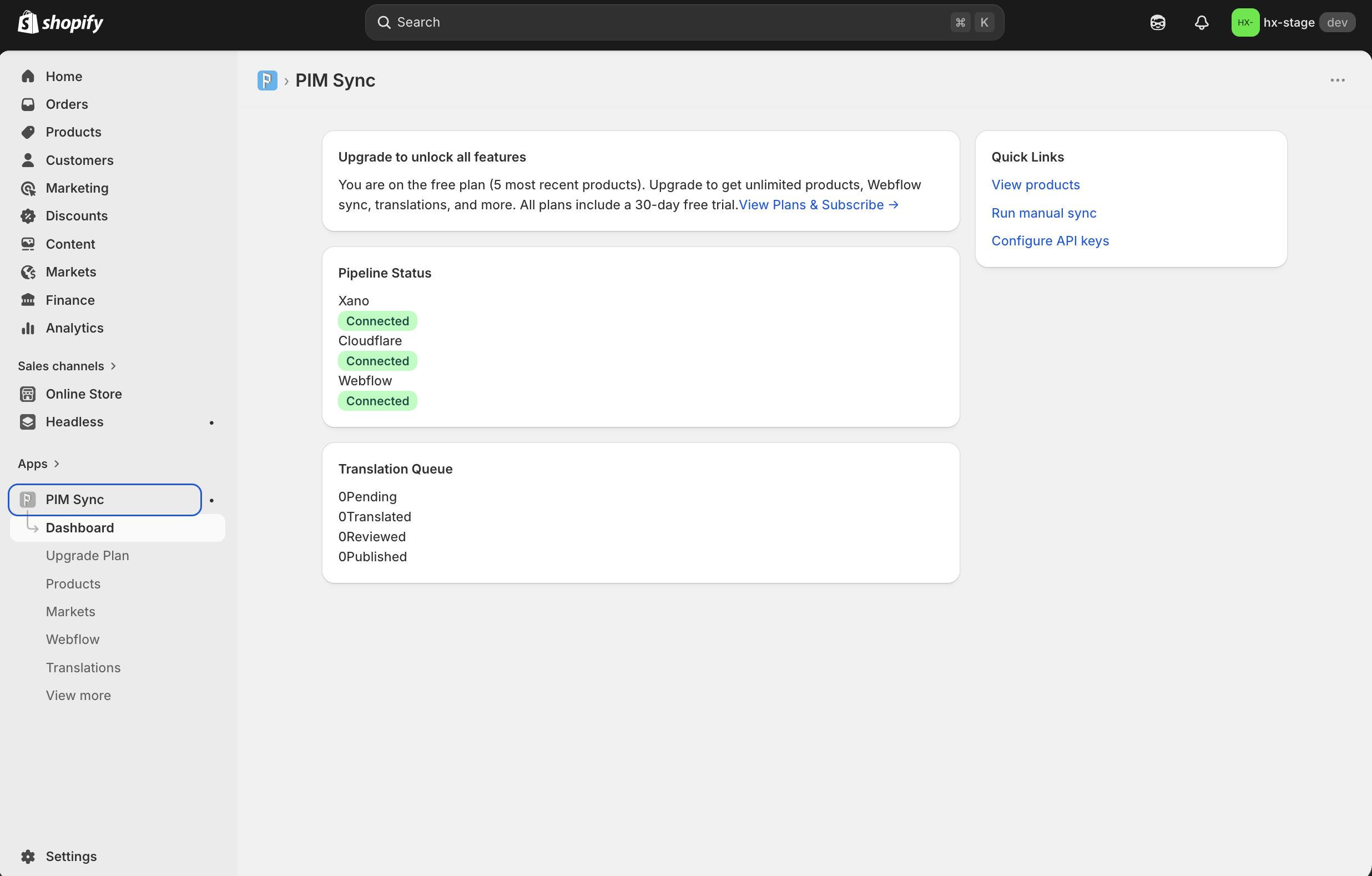Open the Customers section
The height and width of the screenshot is (876, 1372).
click(x=117, y=160)
